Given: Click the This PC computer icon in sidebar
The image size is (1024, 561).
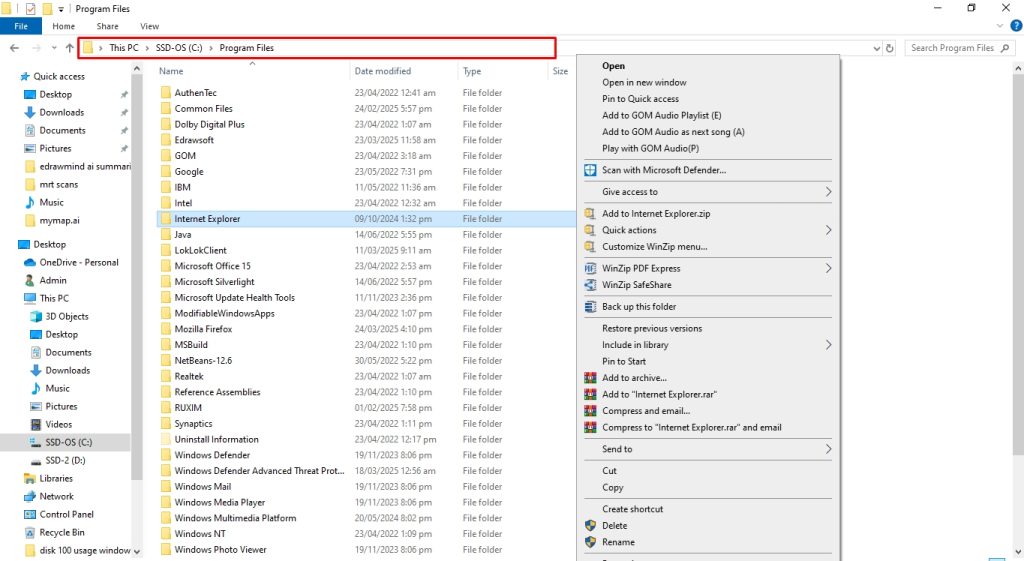Looking at the screenshot, I should coord(29,298).
